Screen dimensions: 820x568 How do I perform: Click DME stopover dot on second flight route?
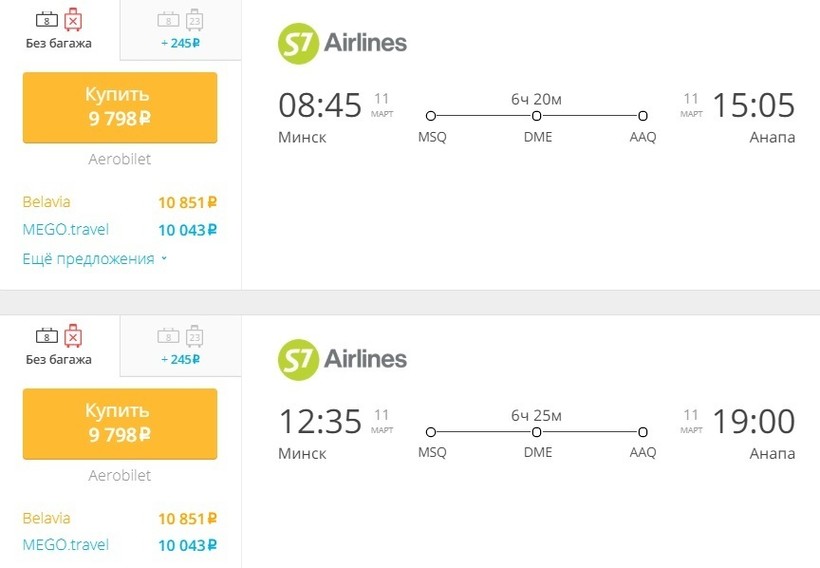[x=537, y=432]
